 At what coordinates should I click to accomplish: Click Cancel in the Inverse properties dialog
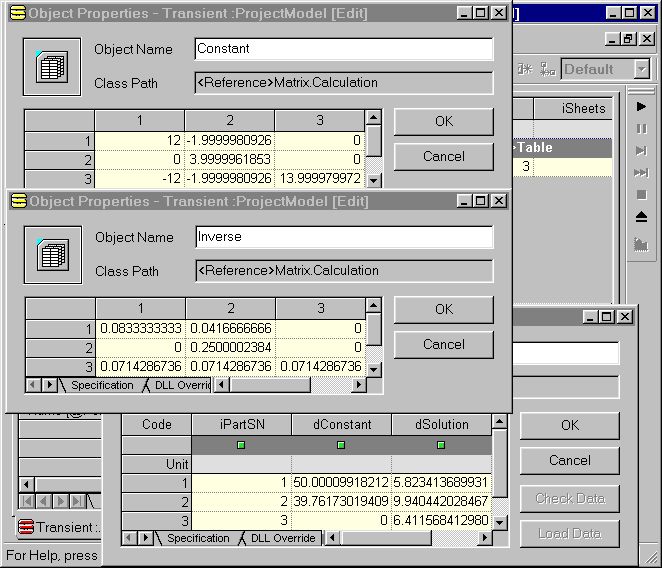point(443,344)
